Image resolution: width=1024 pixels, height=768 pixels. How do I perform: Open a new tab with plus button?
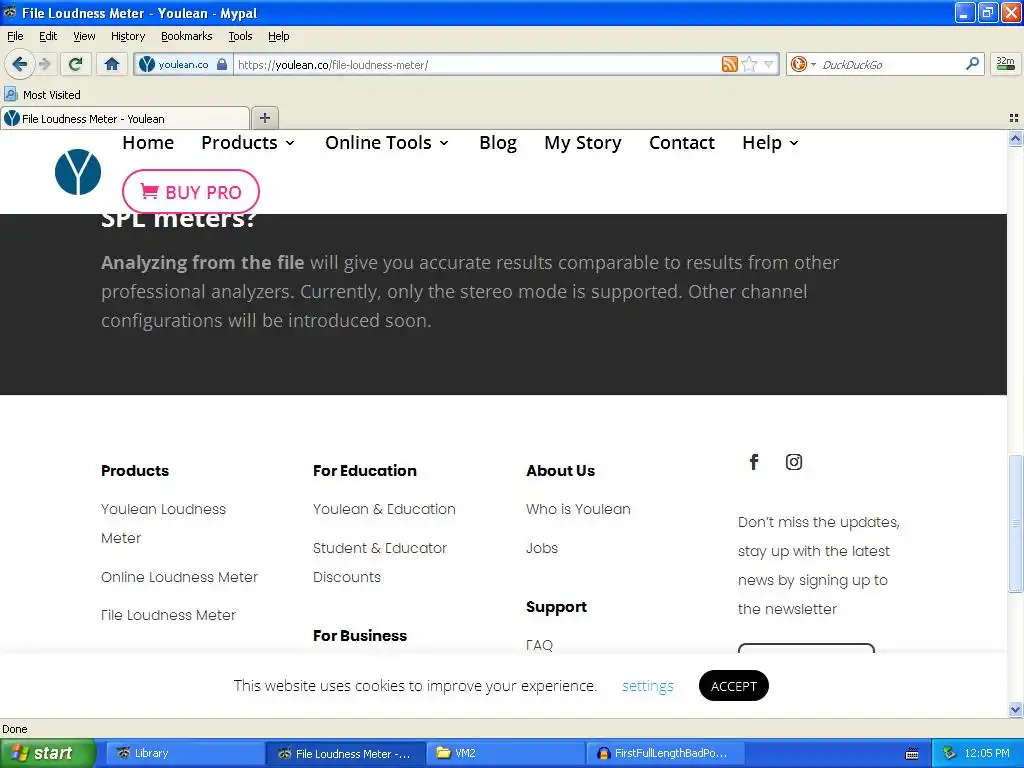(x=264, y=118)
